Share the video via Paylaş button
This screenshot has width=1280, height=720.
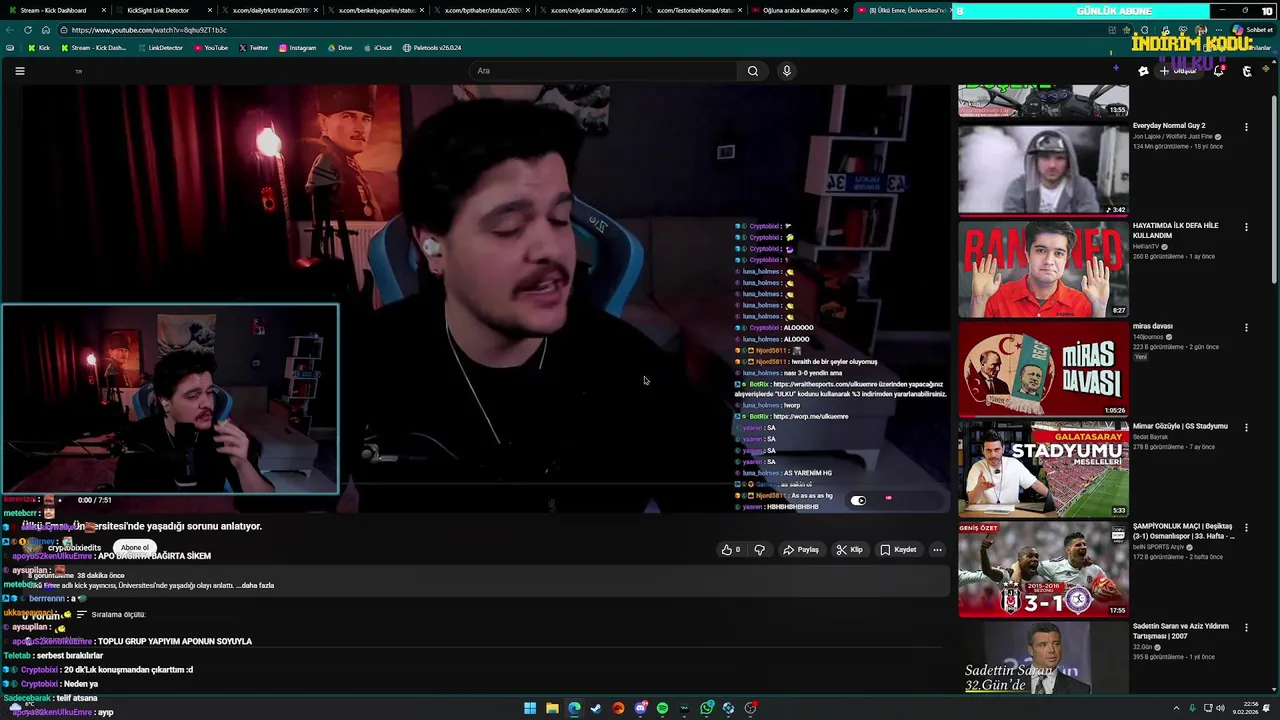click(801, 549)
